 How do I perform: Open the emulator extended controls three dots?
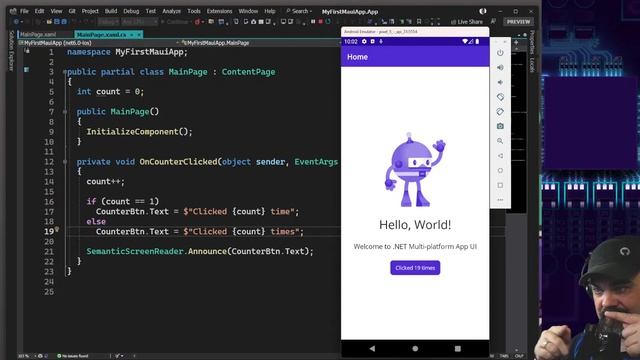click(x=500, y=200)
